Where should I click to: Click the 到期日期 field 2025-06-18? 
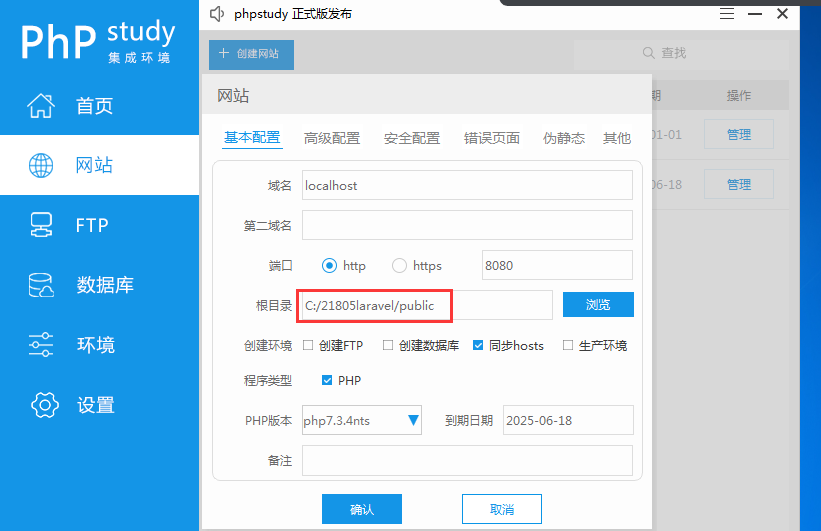click(568, 420)
